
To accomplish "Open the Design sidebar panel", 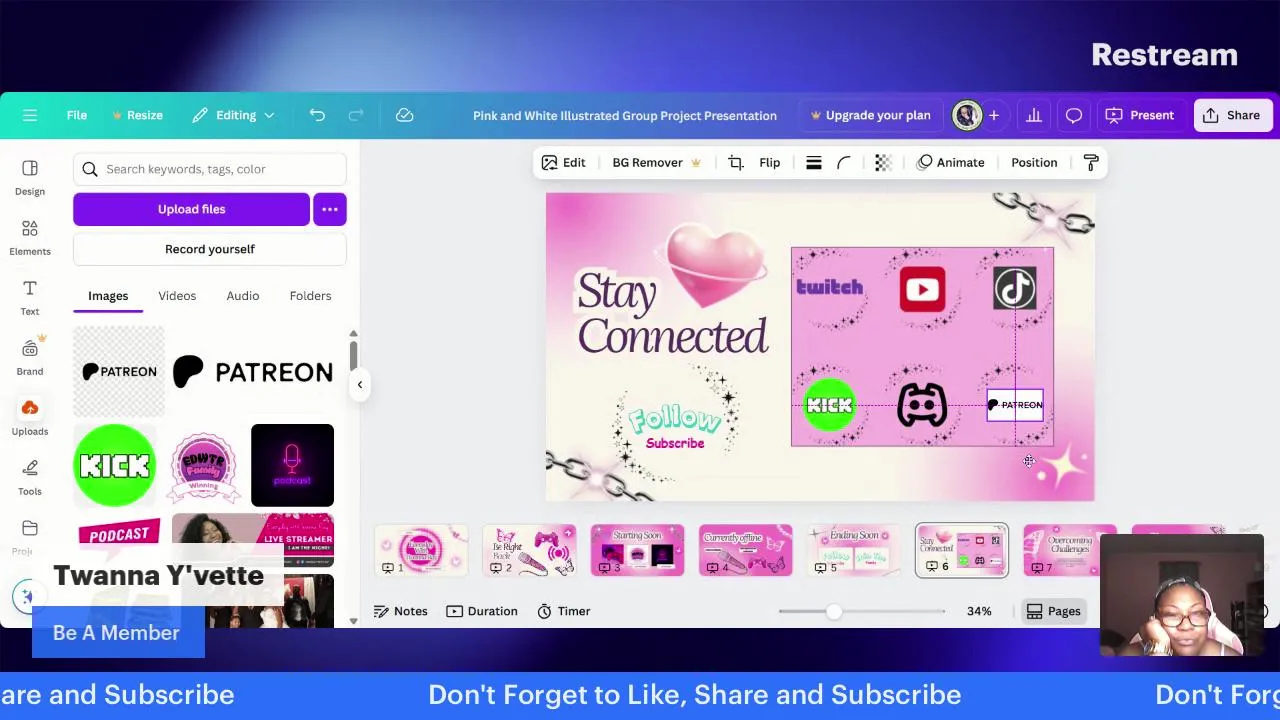I will (x=30, y=178).
